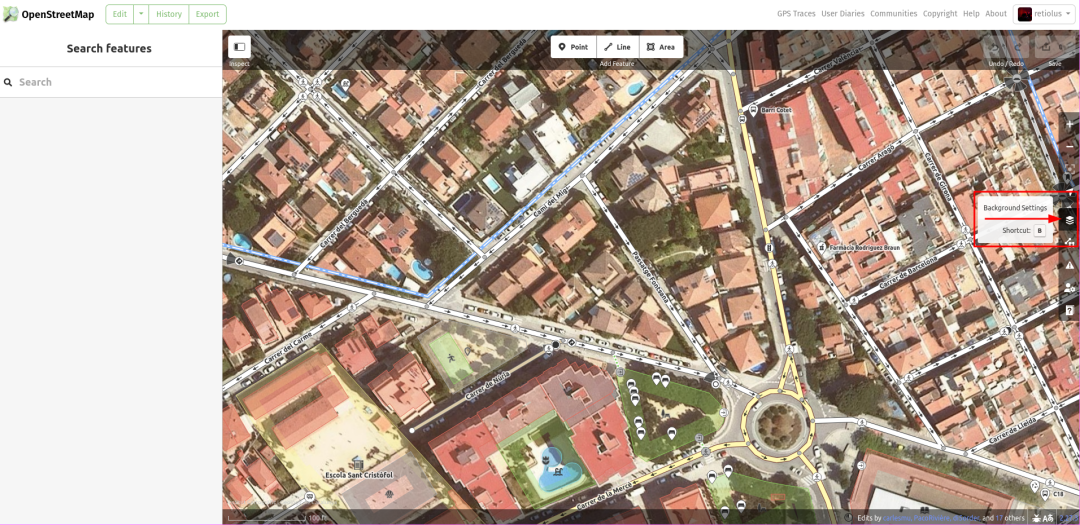1080x525 pixels.
Task: Select the sports pitch icon on green court
Action: click(451, 358)
